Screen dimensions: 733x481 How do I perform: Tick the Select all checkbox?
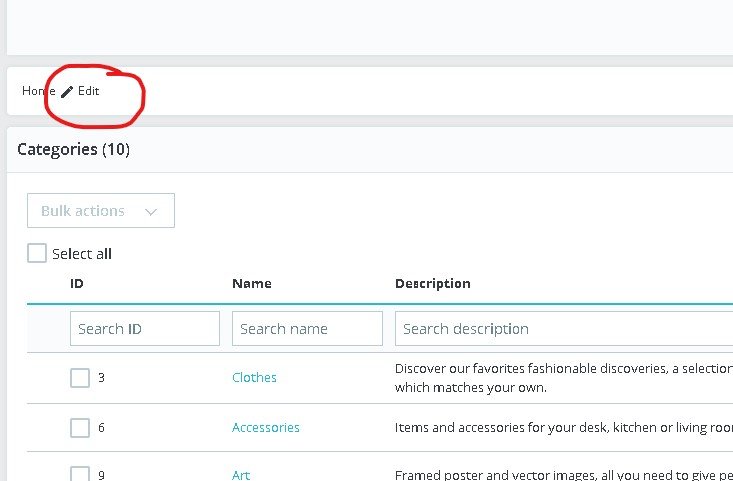tap(37, 254)
